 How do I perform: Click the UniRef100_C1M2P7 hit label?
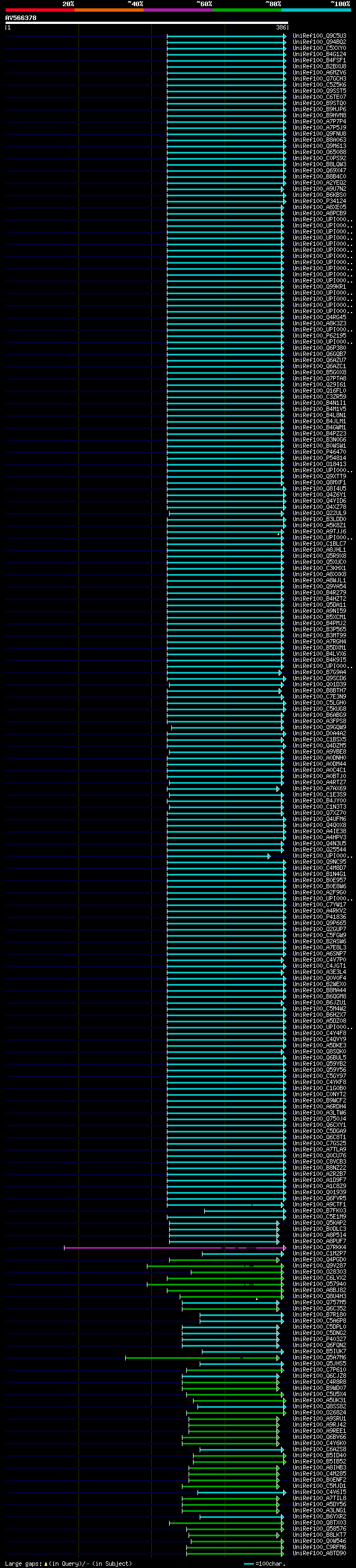(319, 1254)
